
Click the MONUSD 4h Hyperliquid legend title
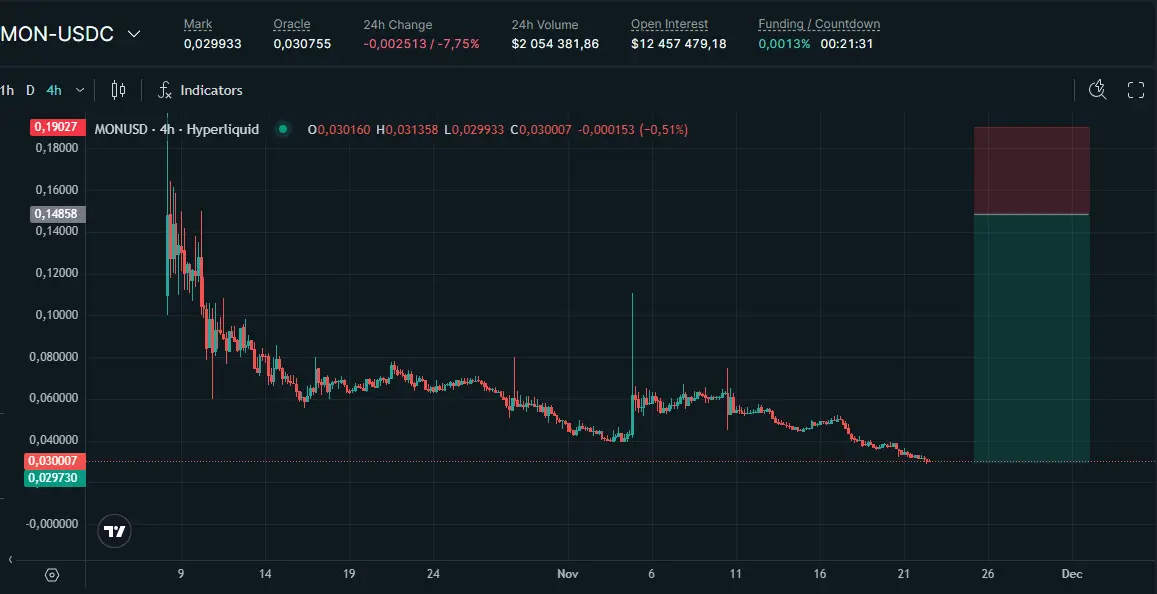(x=177, y=129)
